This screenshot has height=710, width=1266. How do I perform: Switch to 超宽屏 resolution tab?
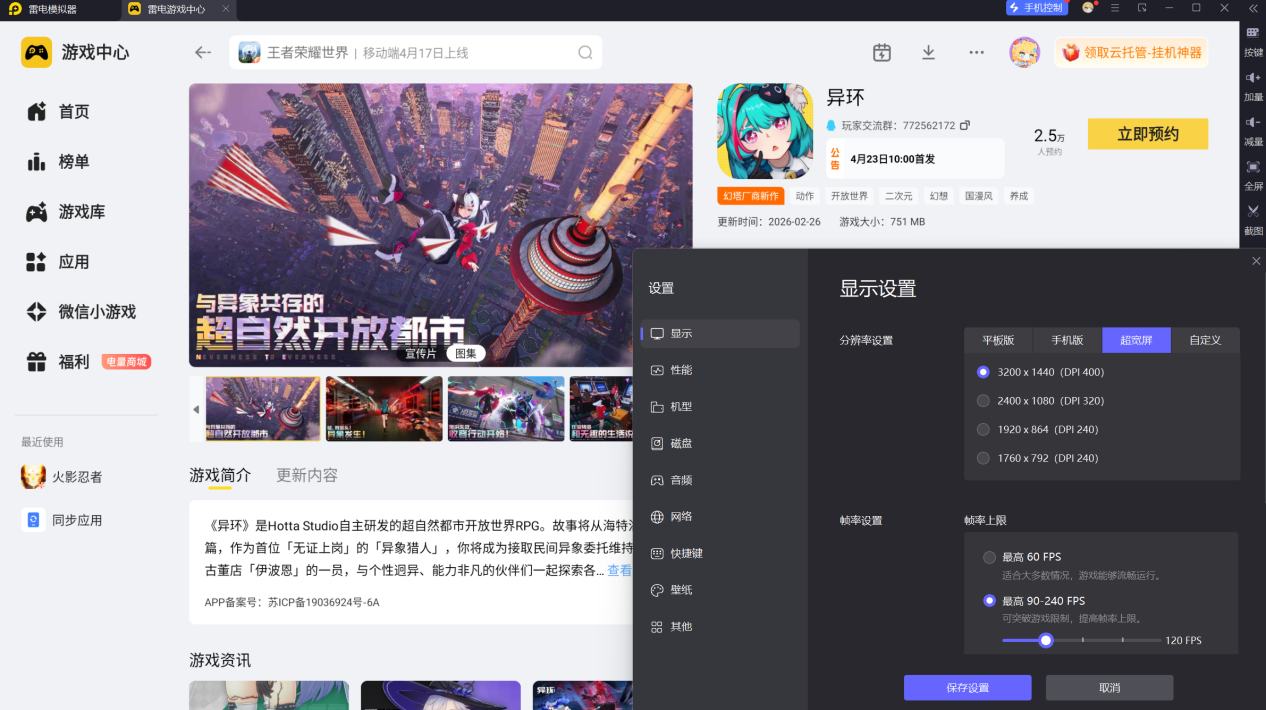tap(1136, 340)
